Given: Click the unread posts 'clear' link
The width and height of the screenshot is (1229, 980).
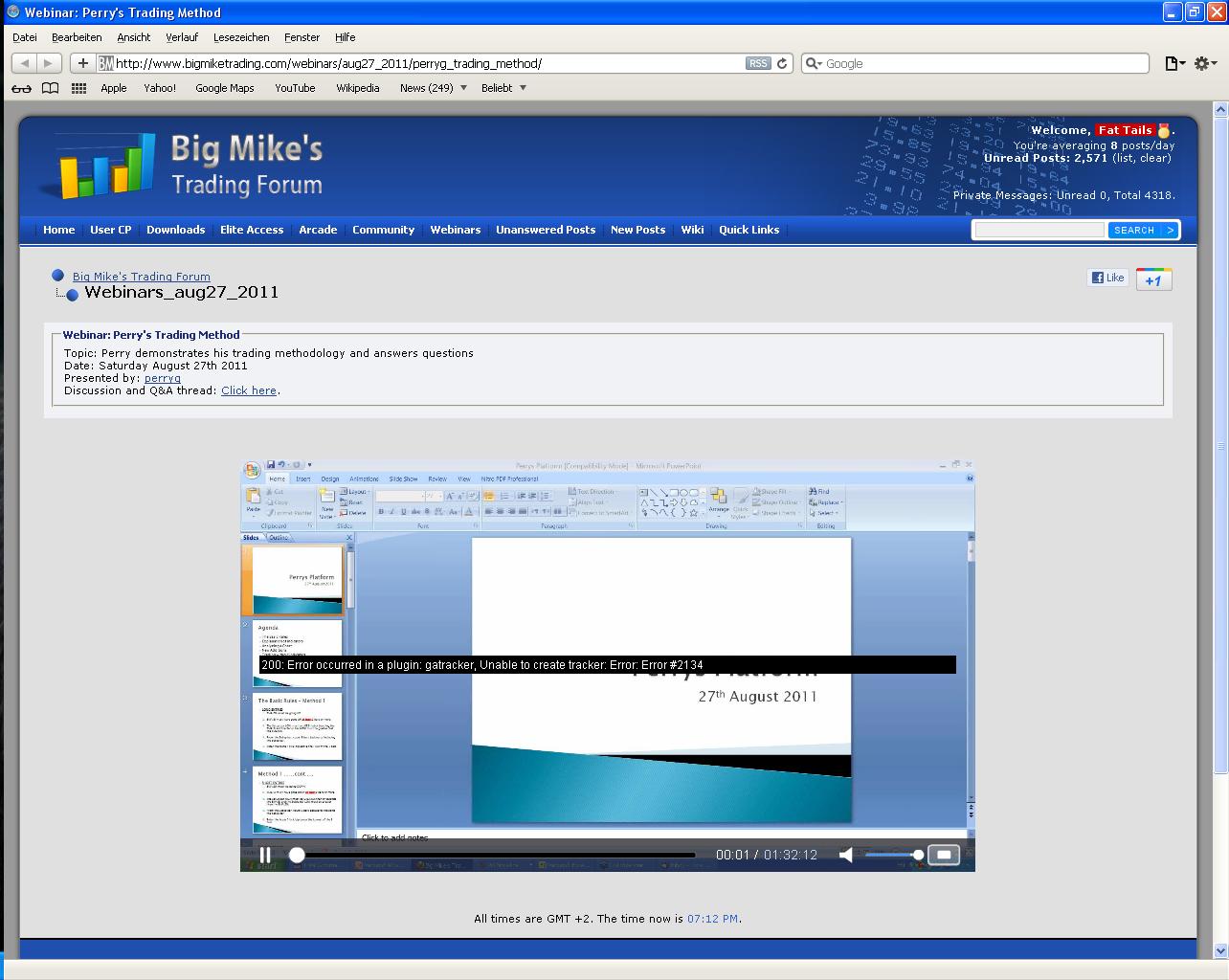Looking at the screenshot, I should point(1153,158).
